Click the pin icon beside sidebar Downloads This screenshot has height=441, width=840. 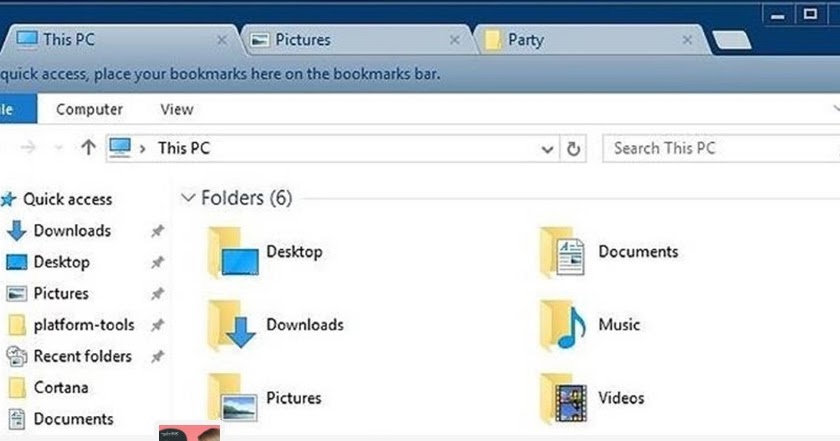(x=157, y=231)
